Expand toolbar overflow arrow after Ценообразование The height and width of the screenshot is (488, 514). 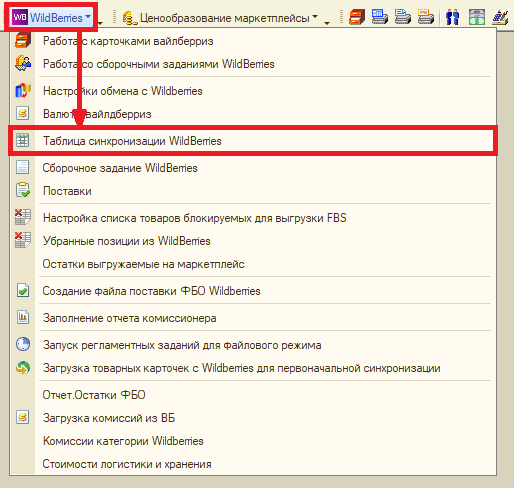pyautogui.click(x=327, y=23)
